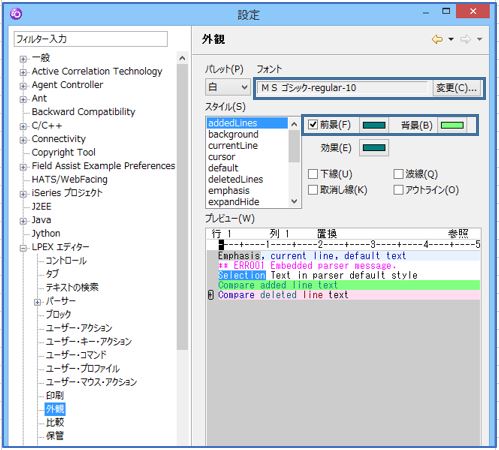This screenshot has width=499, height=450.
Task: Open the パレット dropdown showing 白
Action: click(228, 88)
